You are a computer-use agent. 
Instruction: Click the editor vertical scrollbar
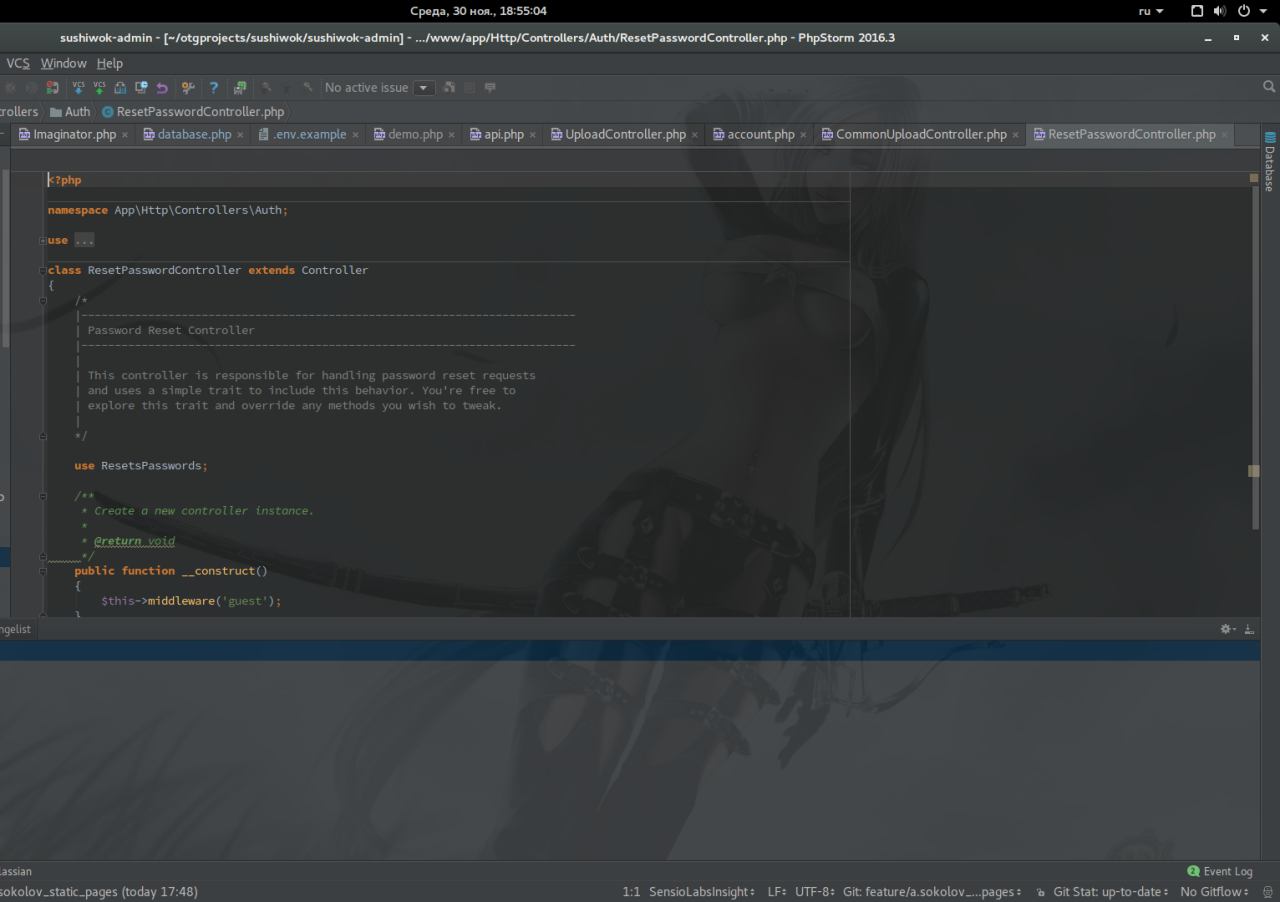1255,350
